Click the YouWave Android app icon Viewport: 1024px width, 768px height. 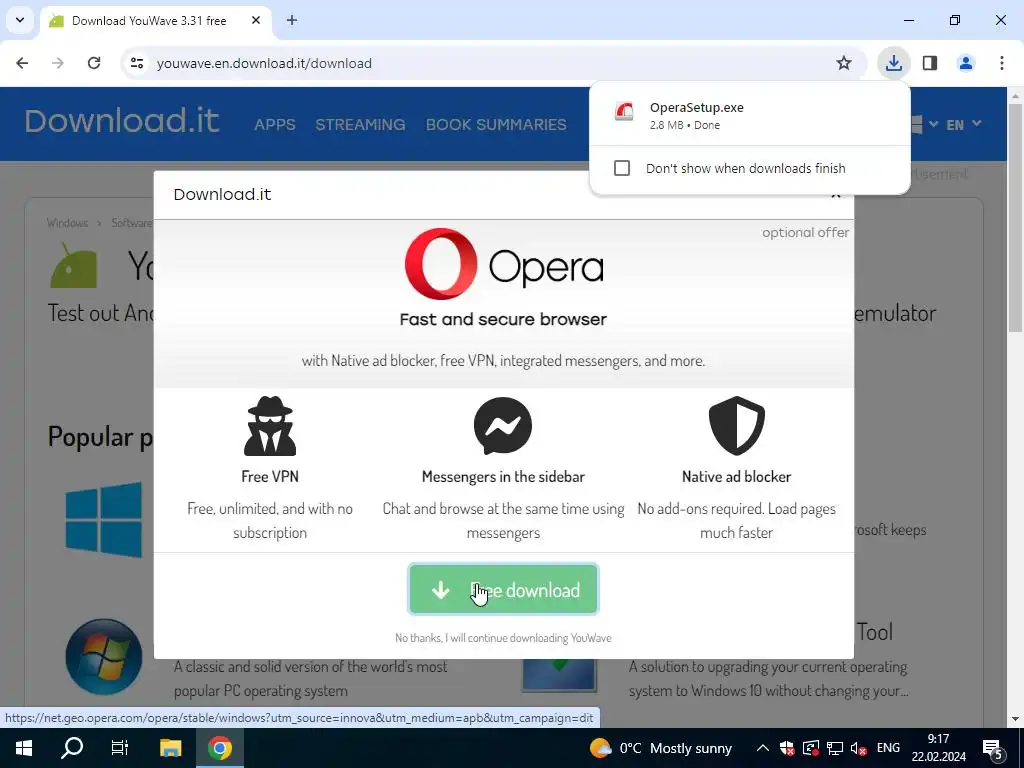[74, 265]
